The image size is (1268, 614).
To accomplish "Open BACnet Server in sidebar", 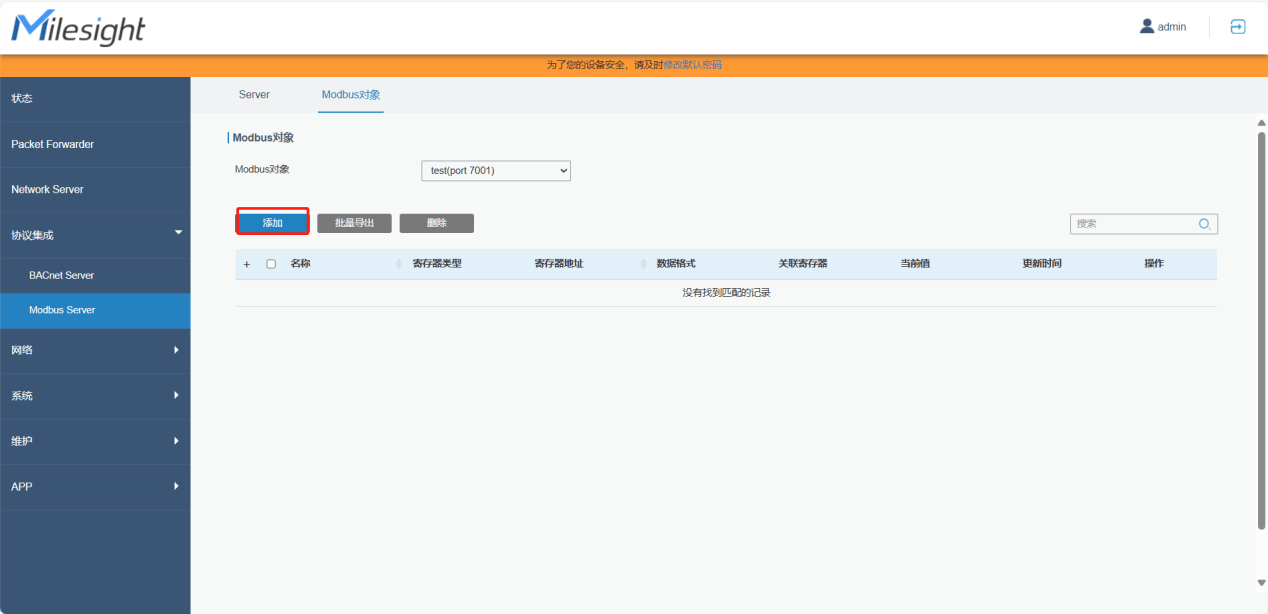I will point(61,275).
